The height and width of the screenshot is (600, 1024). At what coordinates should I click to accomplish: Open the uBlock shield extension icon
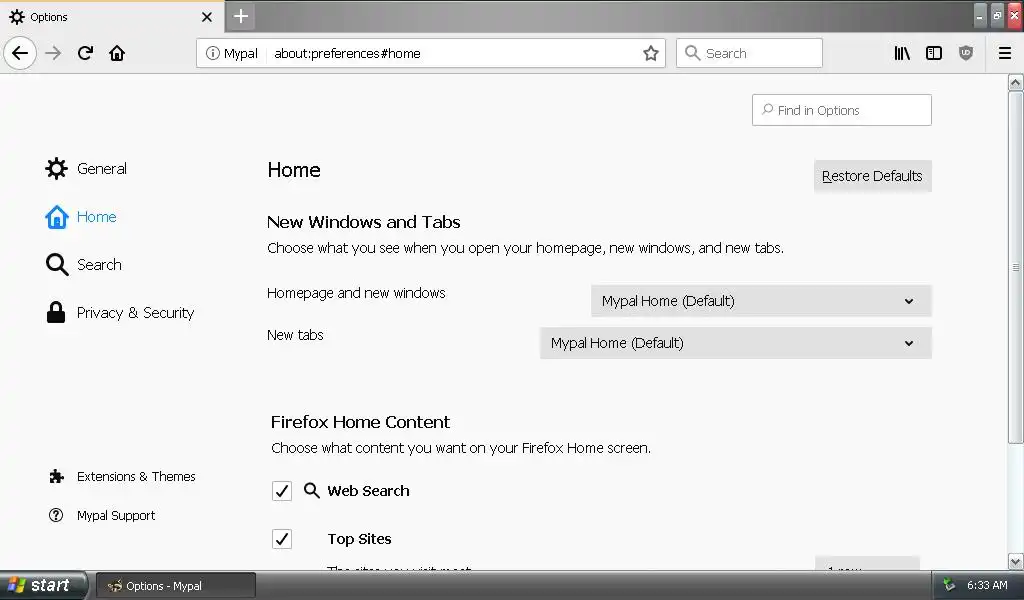tap(966, 53)
